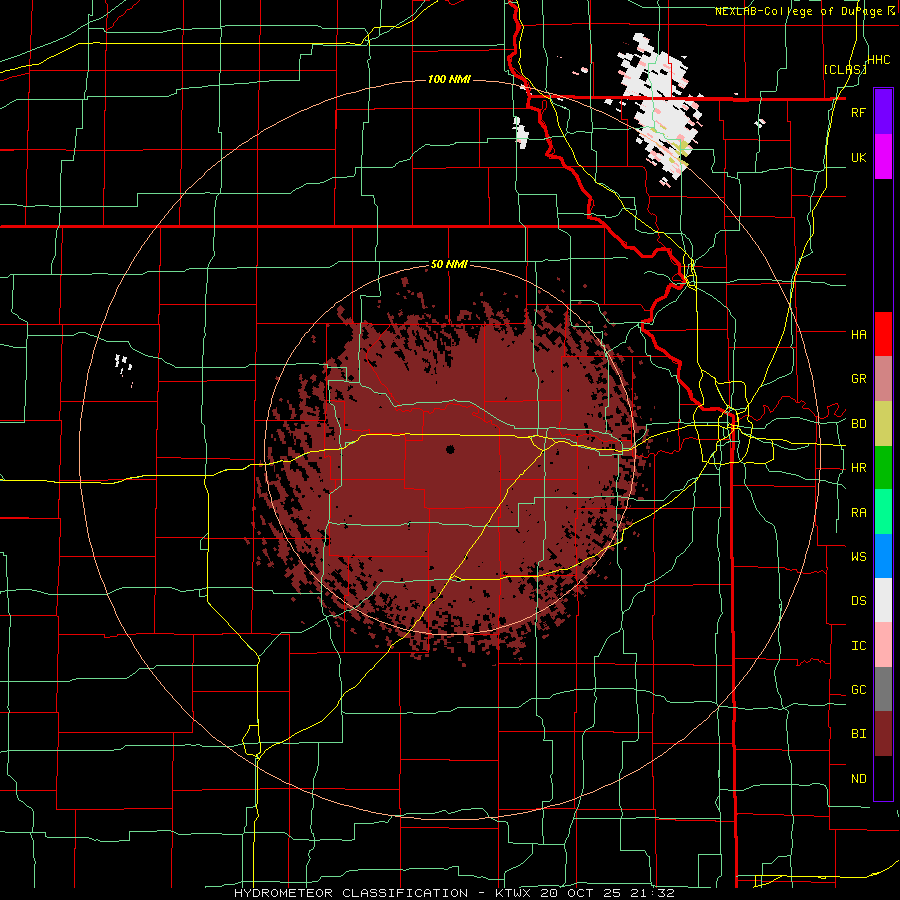Click the magenta UK legend color swatch
This screenshot has height=900, width=900.
click(x=883, y=157)
